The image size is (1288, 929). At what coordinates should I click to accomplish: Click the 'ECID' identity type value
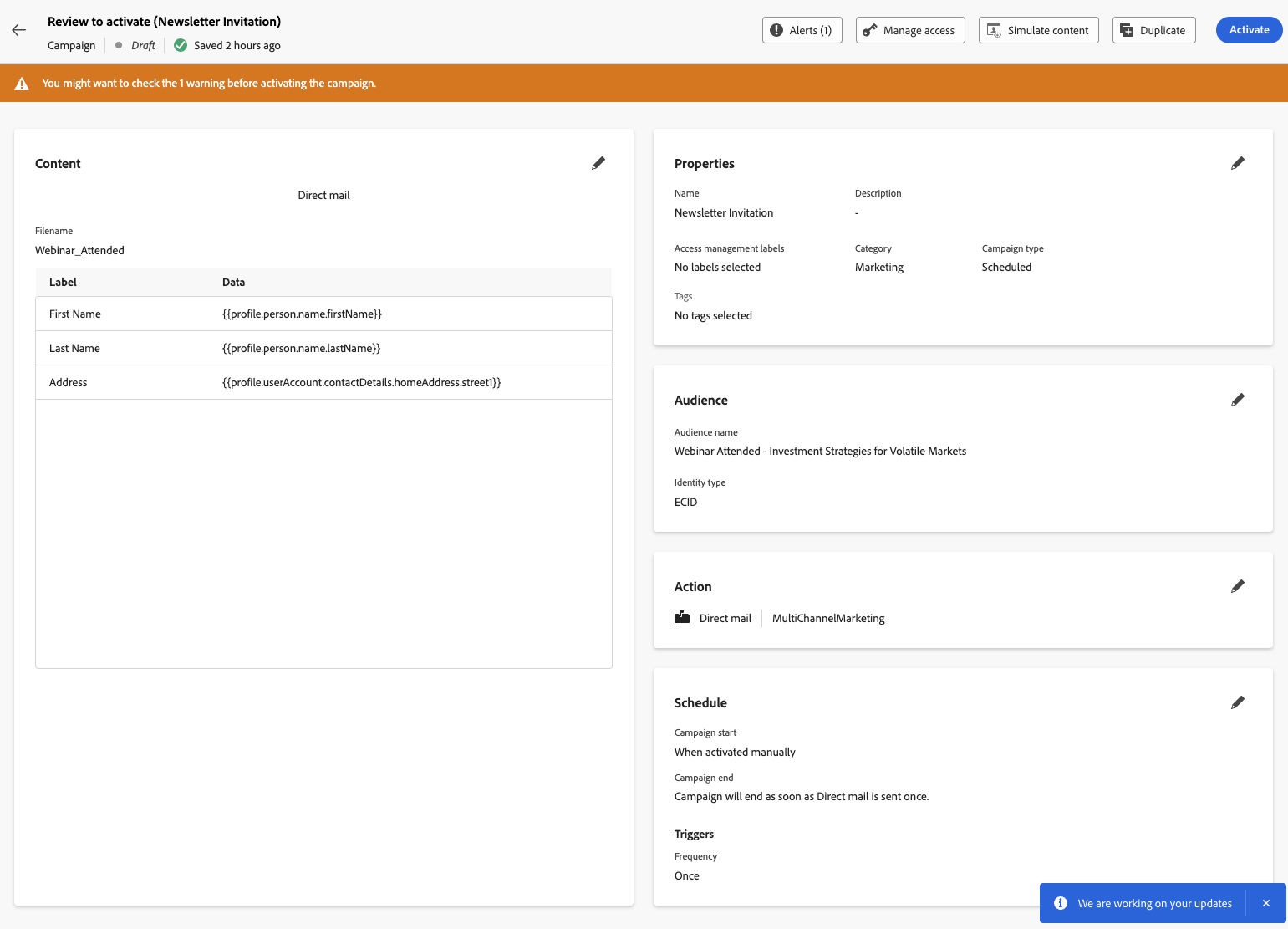[685, 502]
